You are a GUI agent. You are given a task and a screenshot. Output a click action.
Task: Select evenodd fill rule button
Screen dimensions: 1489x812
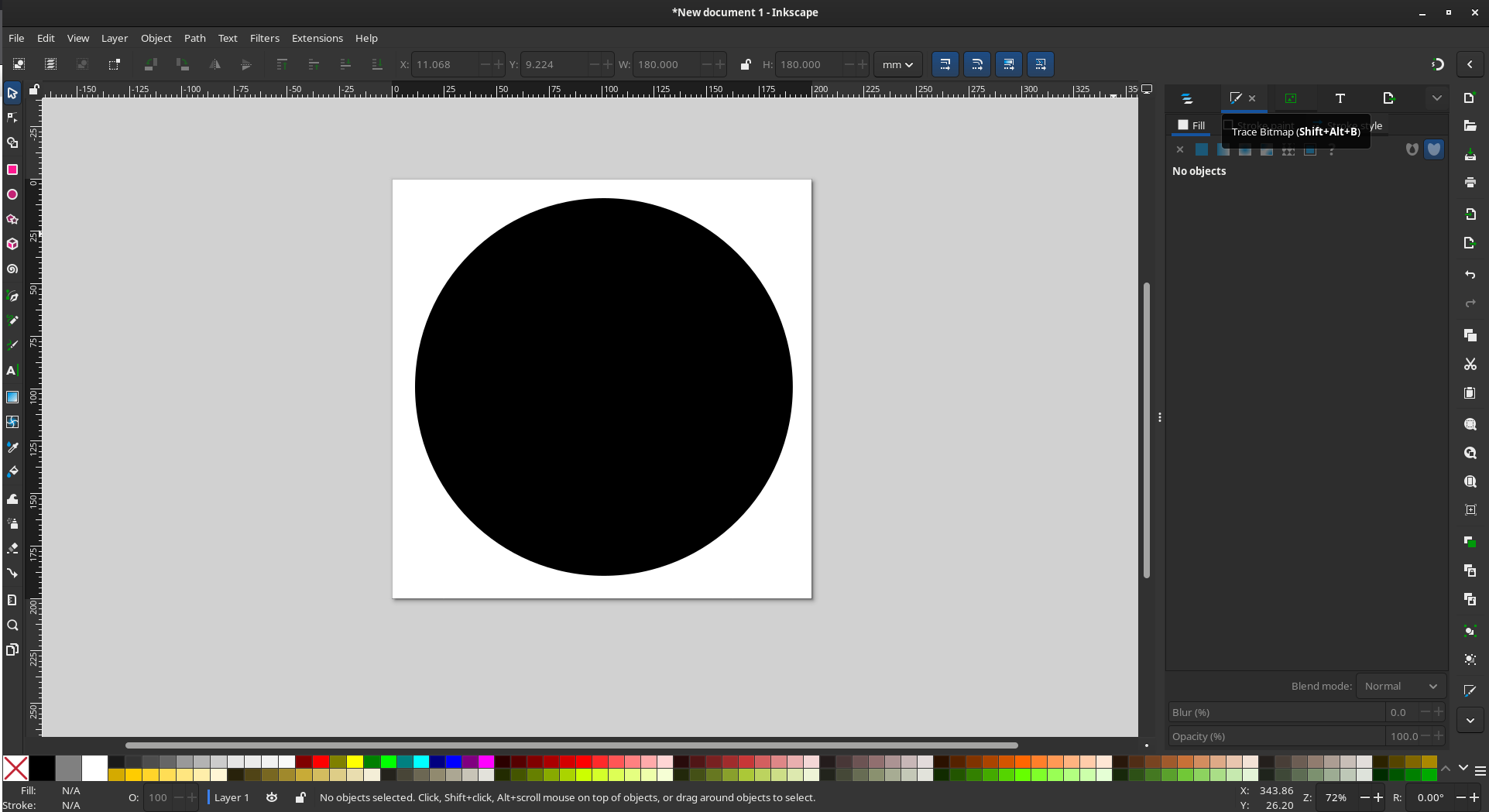1412,149
